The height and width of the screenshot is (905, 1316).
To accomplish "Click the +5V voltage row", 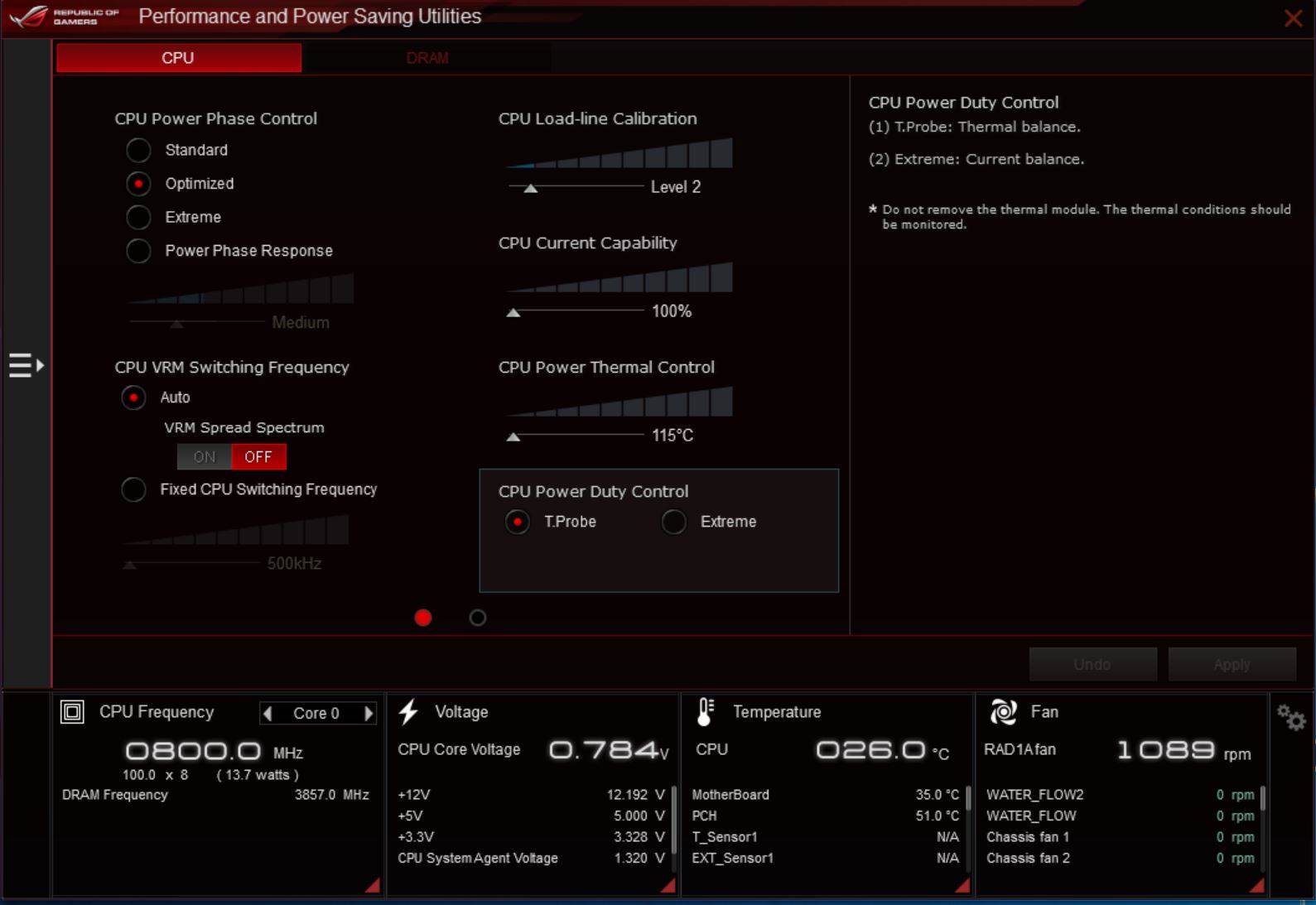I will tap(531, 816).
